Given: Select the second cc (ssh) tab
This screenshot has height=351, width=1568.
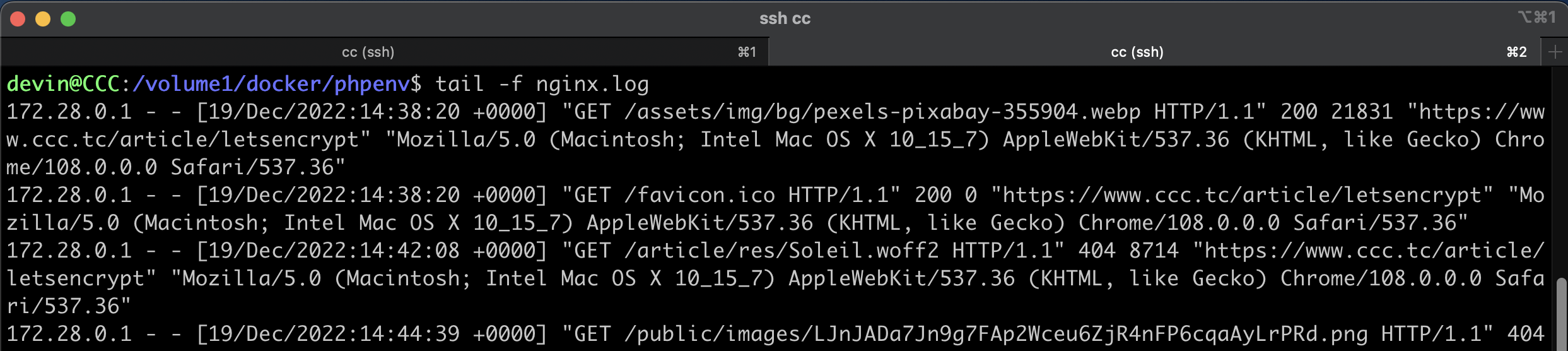Looking at the screenshot, I should pos(1154,52).
